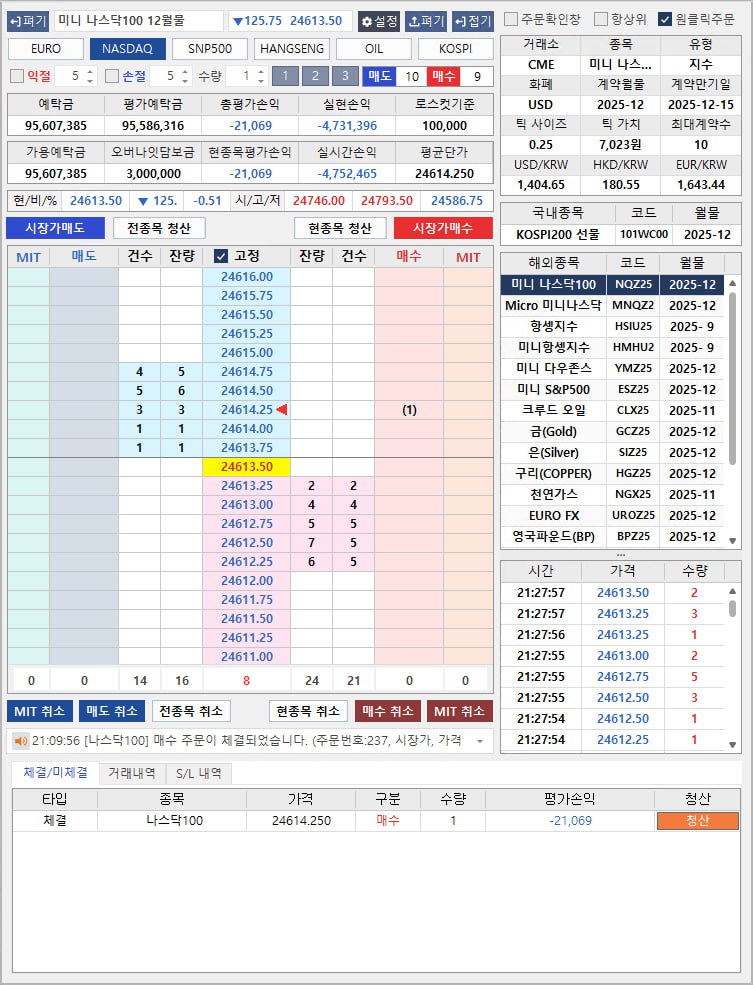
Task: Click the 매수 취소 button
Action: click(387, 711)
